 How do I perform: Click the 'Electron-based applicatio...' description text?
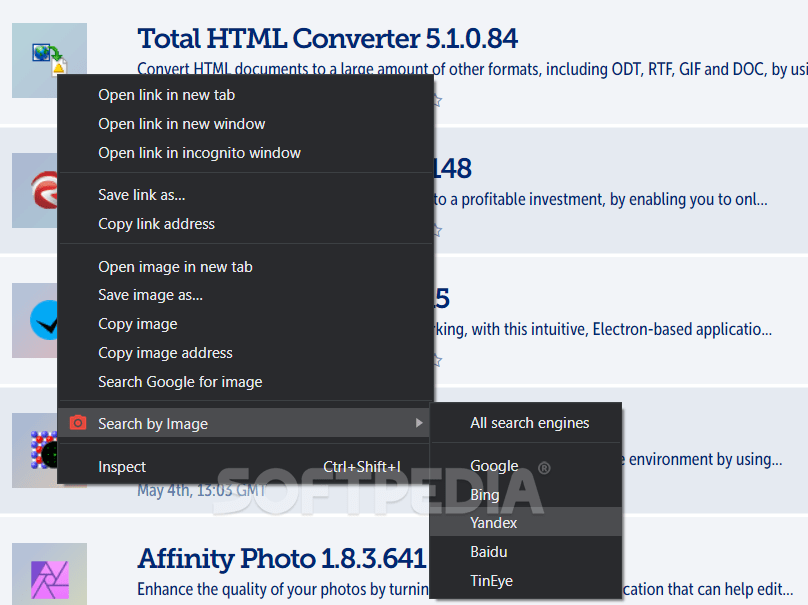[x=603, y=329]
